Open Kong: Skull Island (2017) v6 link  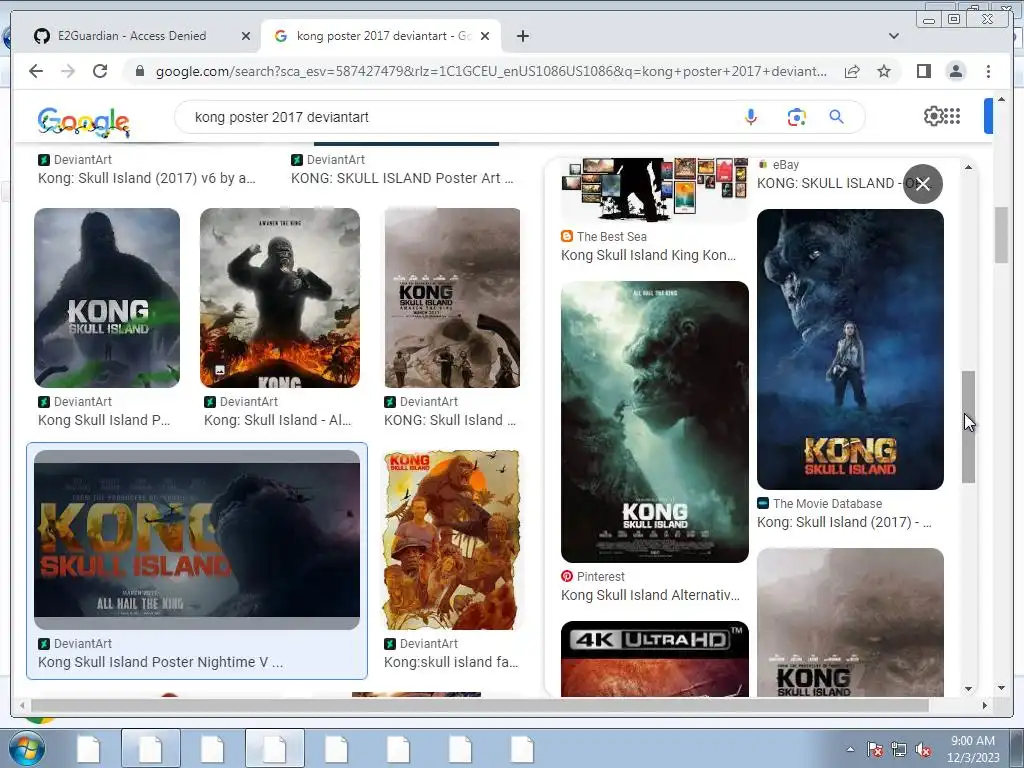coord(146,178)
